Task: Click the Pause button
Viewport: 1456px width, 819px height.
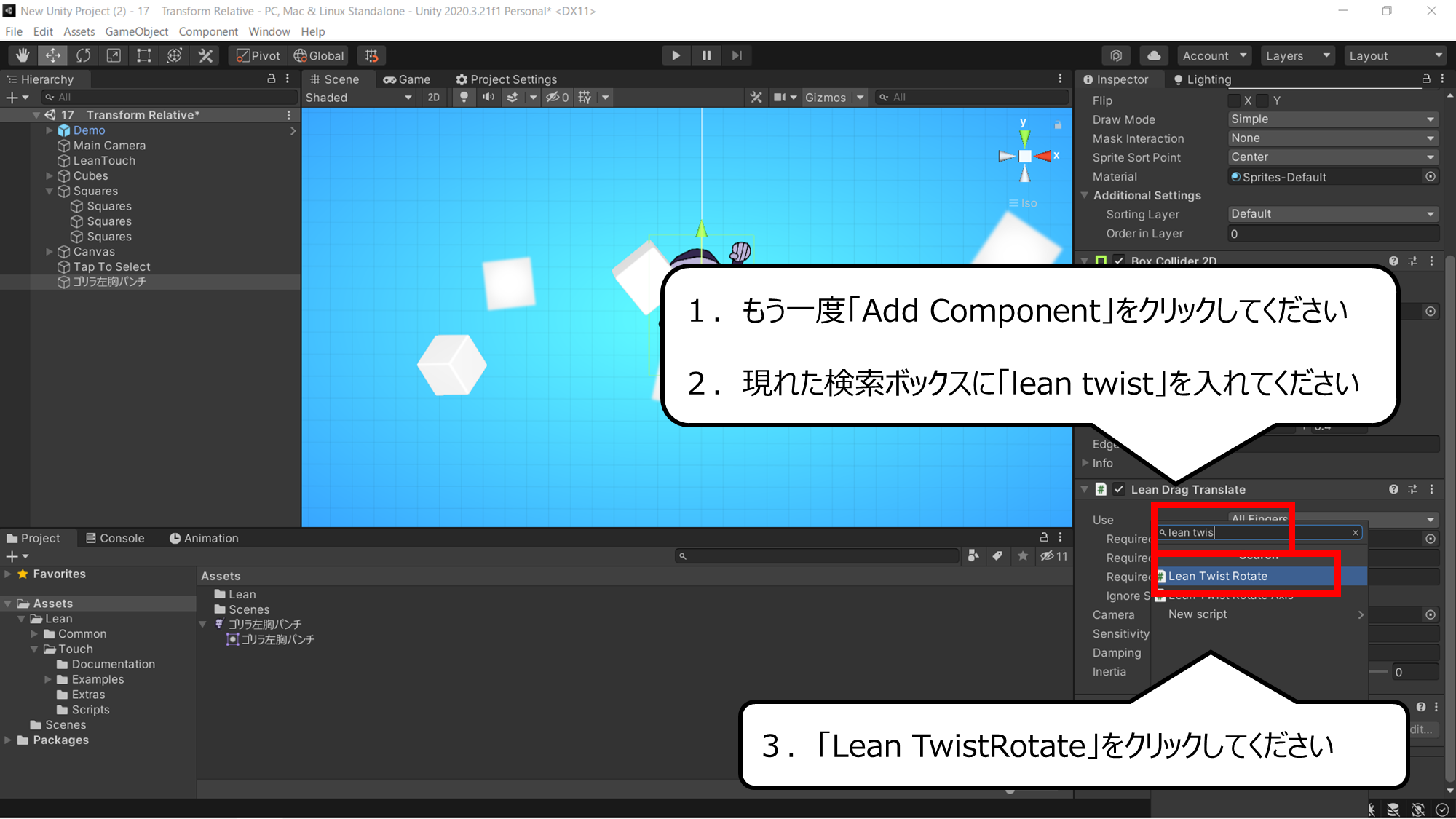Action: [x=706, y=55]
